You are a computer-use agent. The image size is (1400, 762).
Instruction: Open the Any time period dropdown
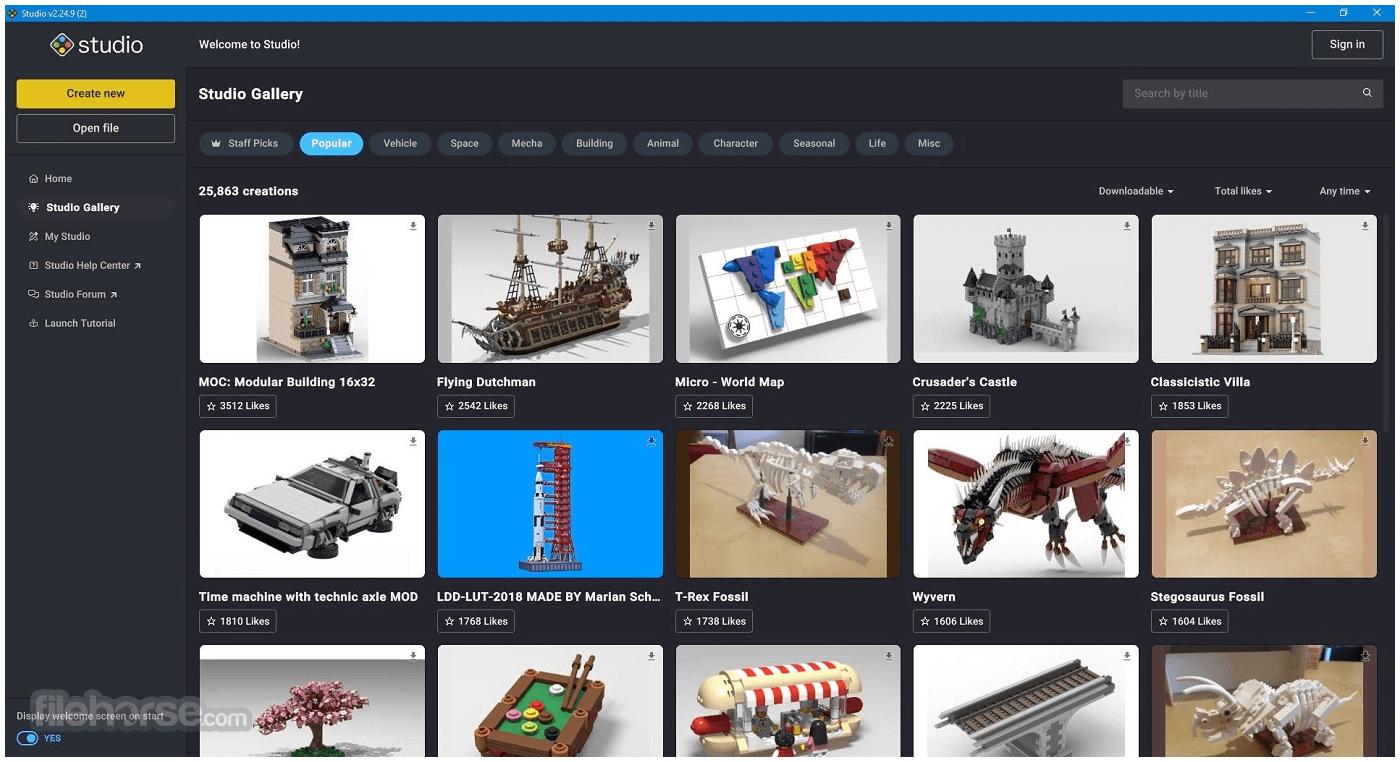1345,191
